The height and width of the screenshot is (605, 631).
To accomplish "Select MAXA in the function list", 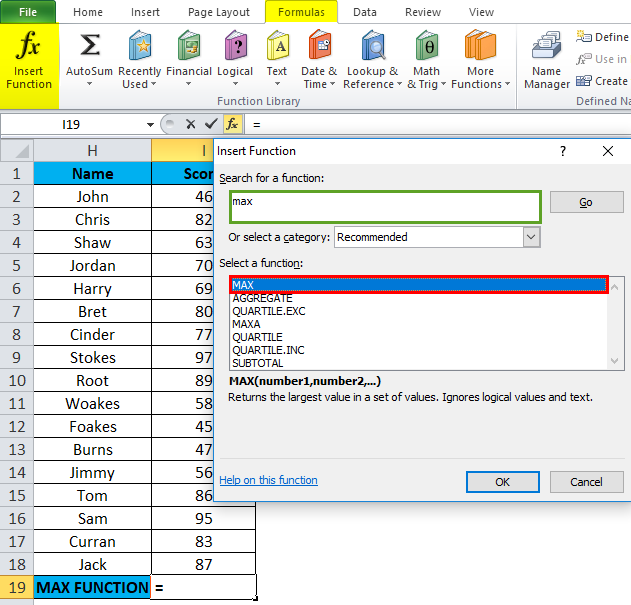I will pos(419,324).
